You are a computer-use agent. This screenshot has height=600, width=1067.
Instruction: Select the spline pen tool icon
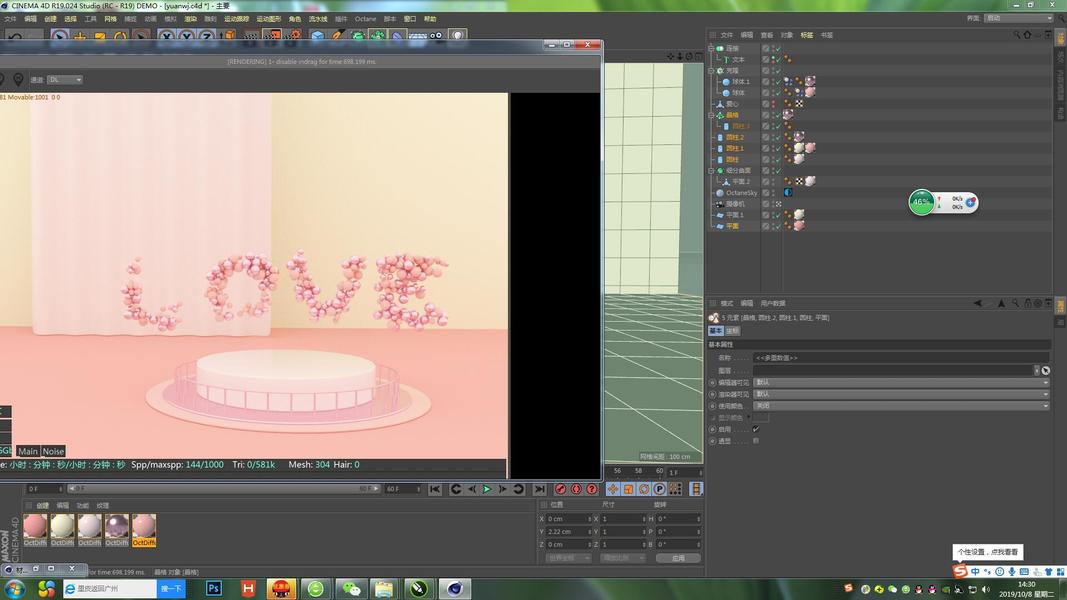[x=338, y=36]
